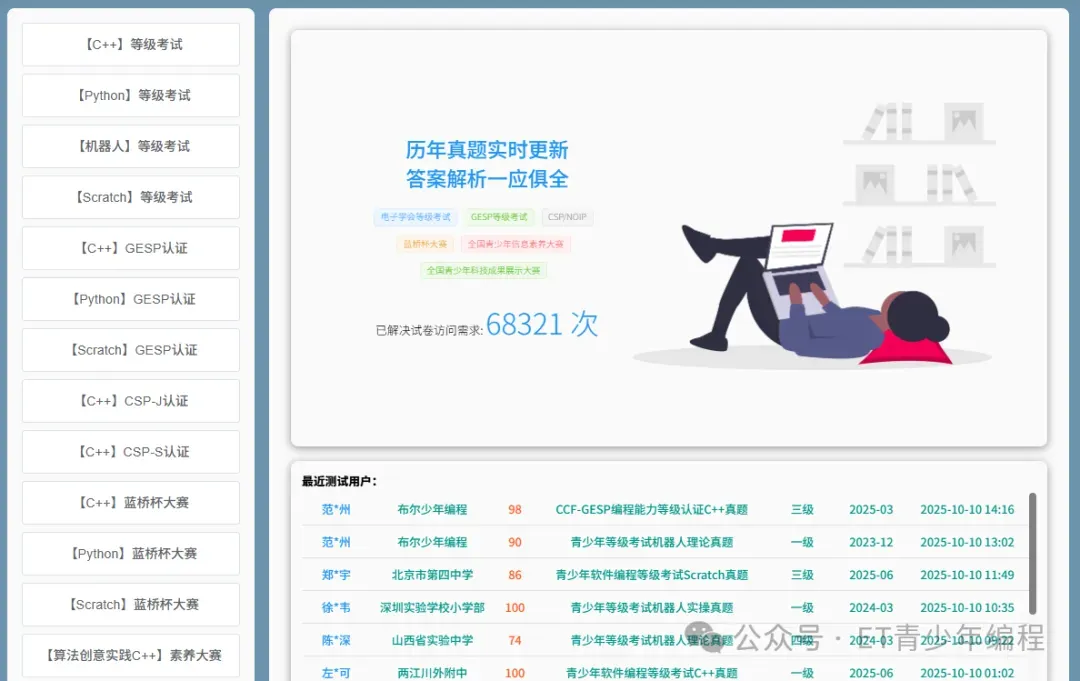Click 2025-06 in 郑*宇's row
1080x681 pixels.
click(871, 574)
